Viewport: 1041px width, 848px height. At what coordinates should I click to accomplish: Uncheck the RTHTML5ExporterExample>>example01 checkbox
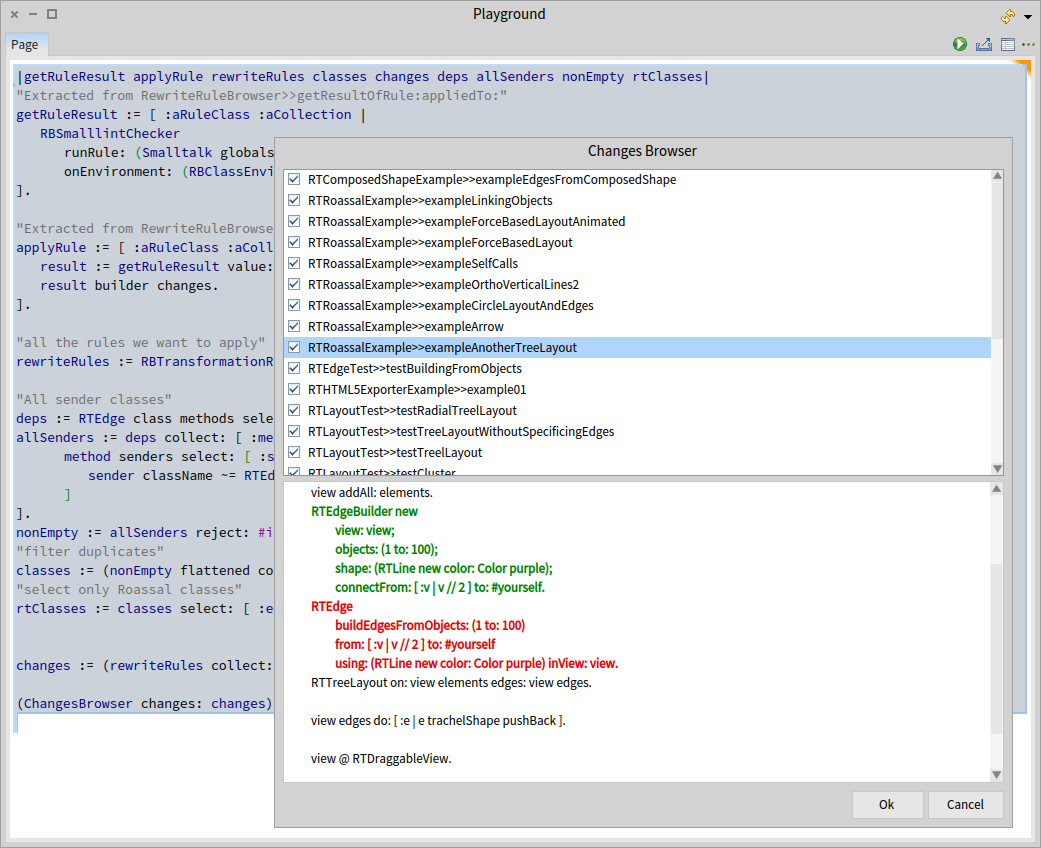coord(294,390)
